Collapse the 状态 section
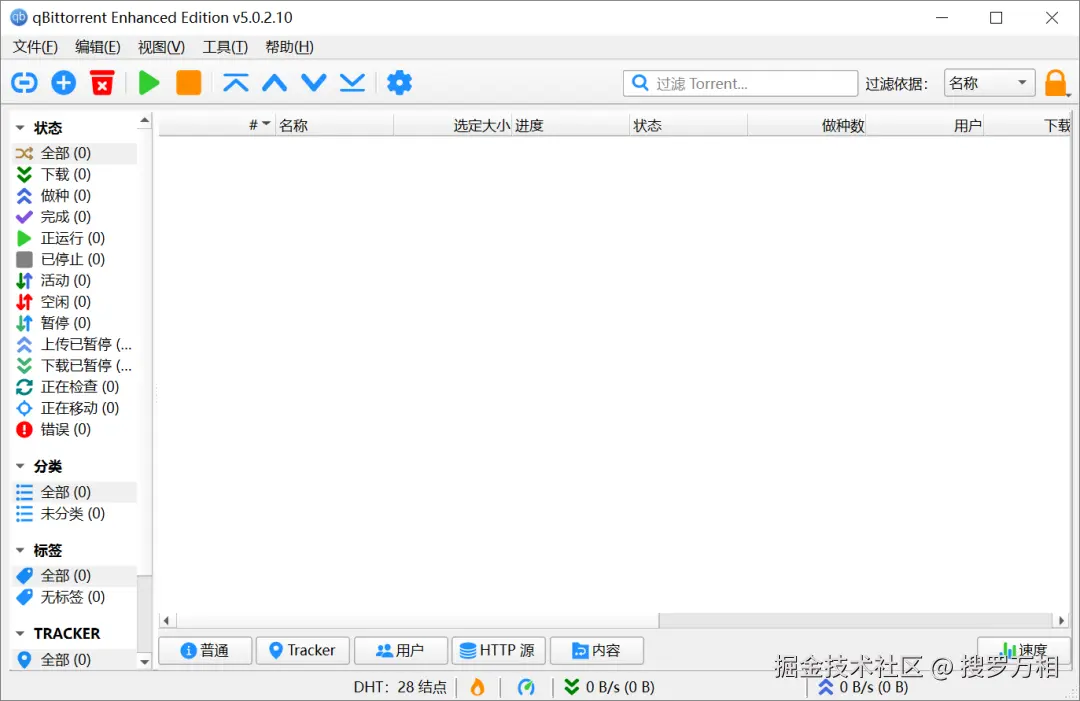This screenshot has height=701, width=1080. [x=20, y=128]
